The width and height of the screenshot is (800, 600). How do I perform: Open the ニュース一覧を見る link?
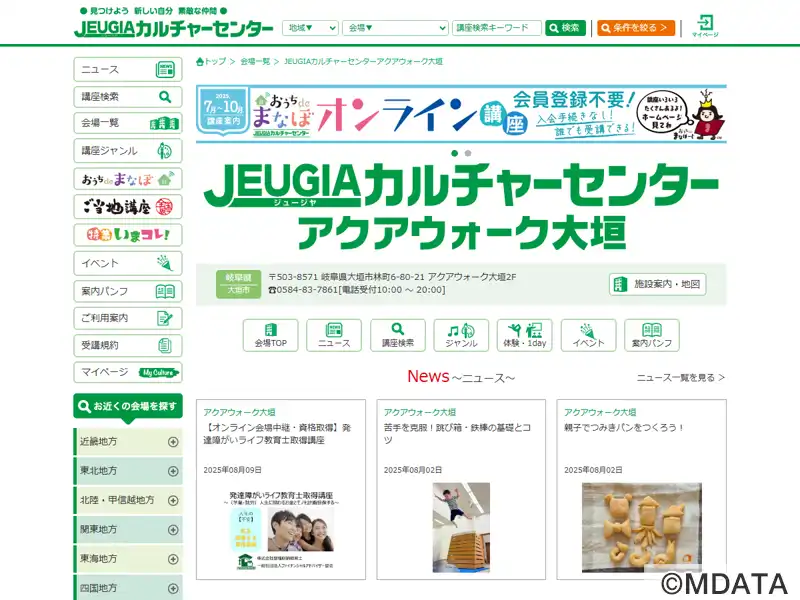tap(681, 378)
